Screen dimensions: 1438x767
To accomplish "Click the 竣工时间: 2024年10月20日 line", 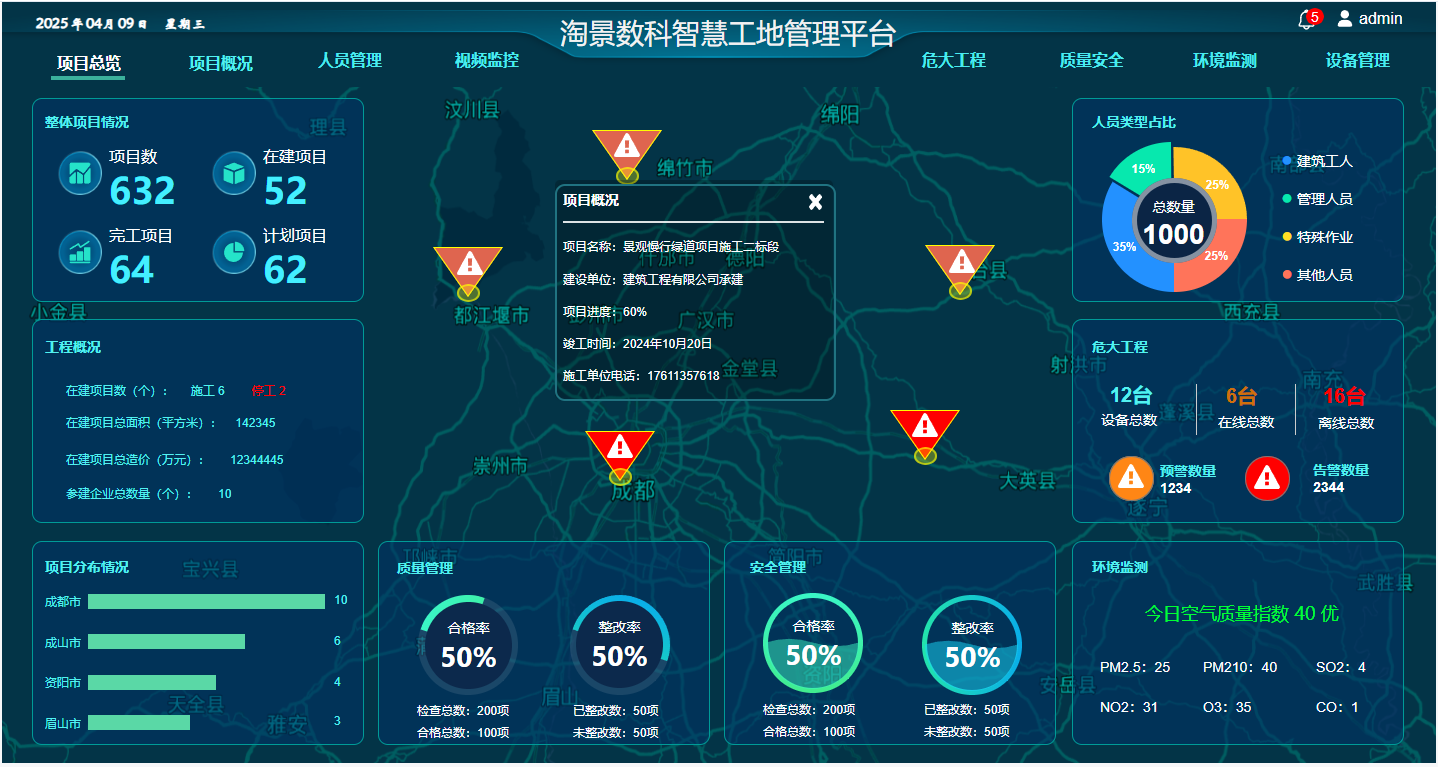I will (x=638, y=343).
